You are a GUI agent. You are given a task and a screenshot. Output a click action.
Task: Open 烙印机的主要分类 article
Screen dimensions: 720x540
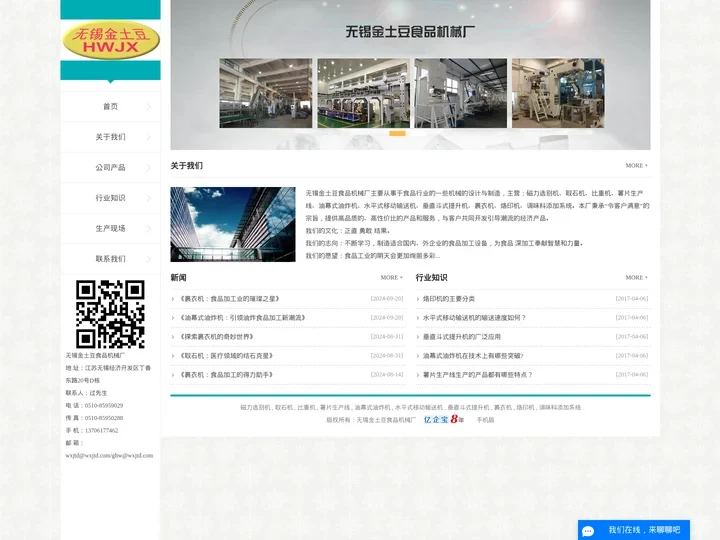[x=449, y=298]
